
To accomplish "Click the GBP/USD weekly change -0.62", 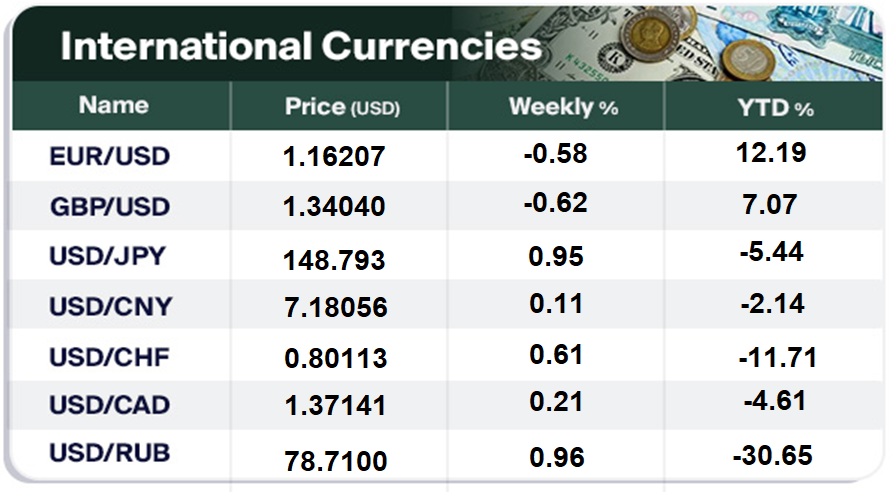I will click(x=554, y=203).
